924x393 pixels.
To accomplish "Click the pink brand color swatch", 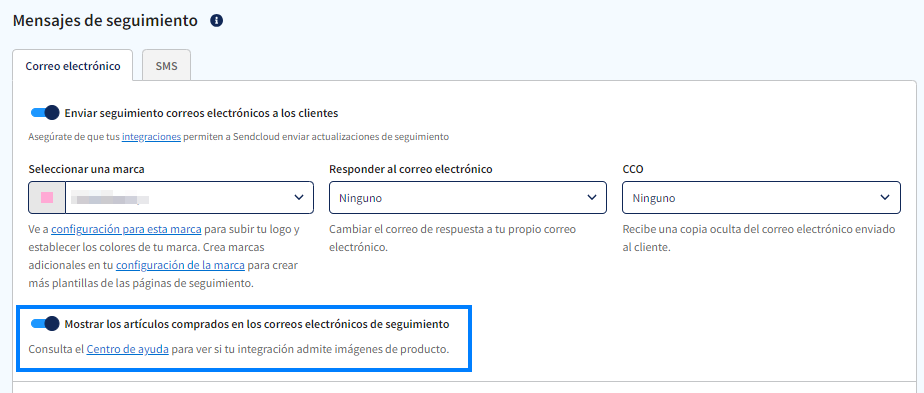I will pyautogui.click(x=47, y=197).
